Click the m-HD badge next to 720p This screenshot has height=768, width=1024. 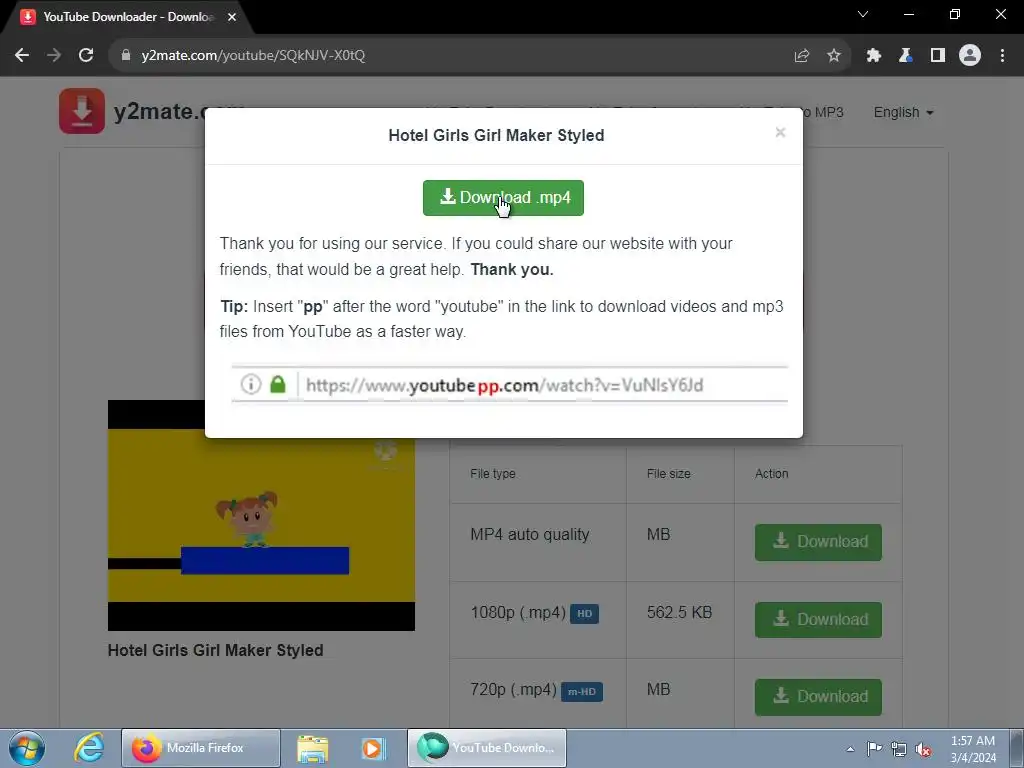tap(582, 692)
